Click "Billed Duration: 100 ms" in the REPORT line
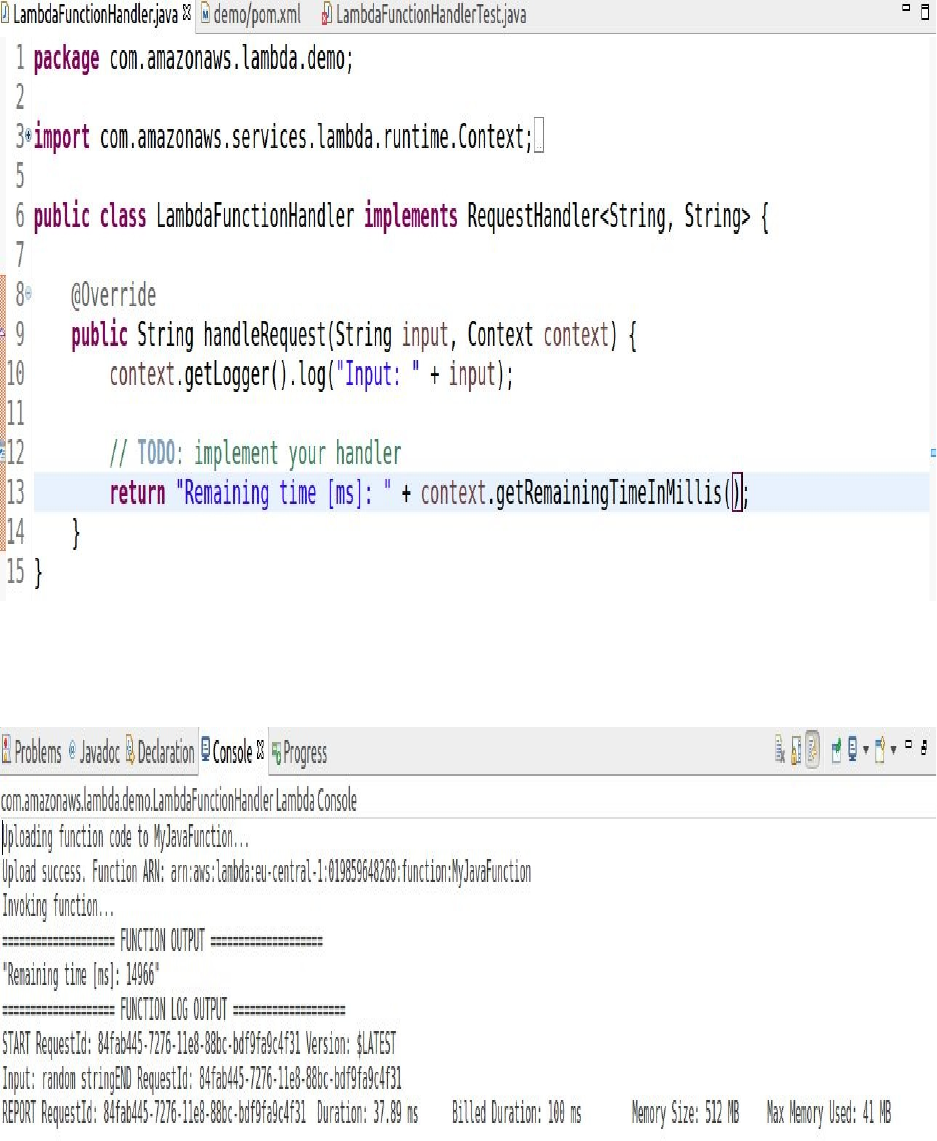 coord(517,1112)
